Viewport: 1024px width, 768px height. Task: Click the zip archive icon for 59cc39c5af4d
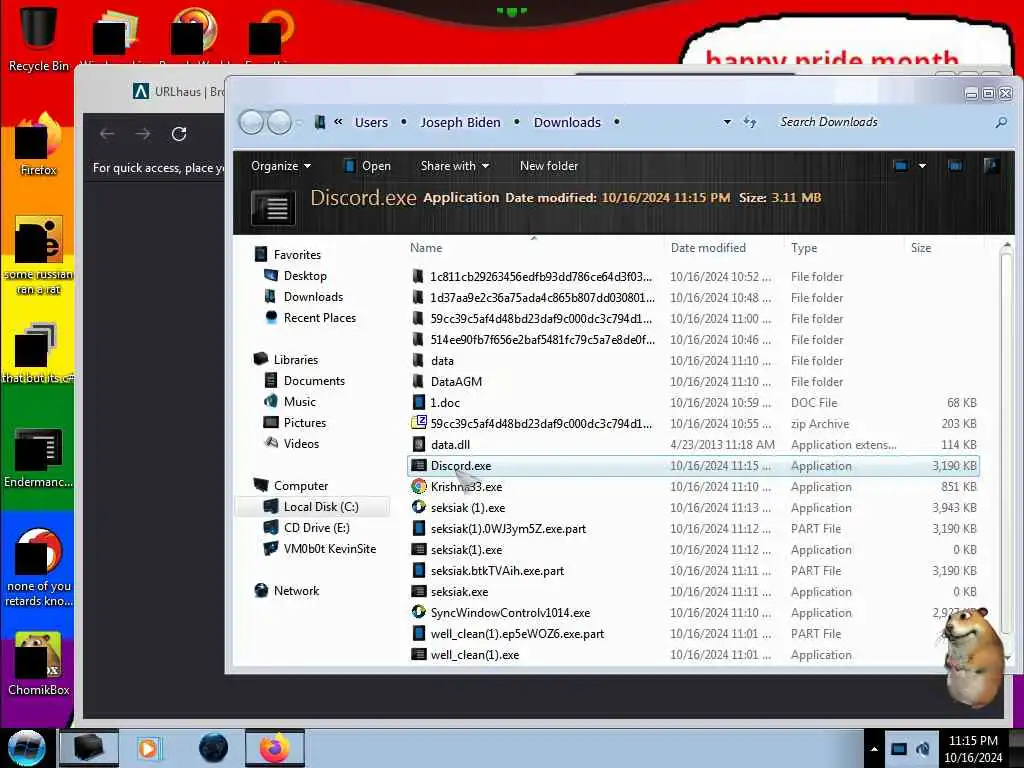[x=419, y=423]
